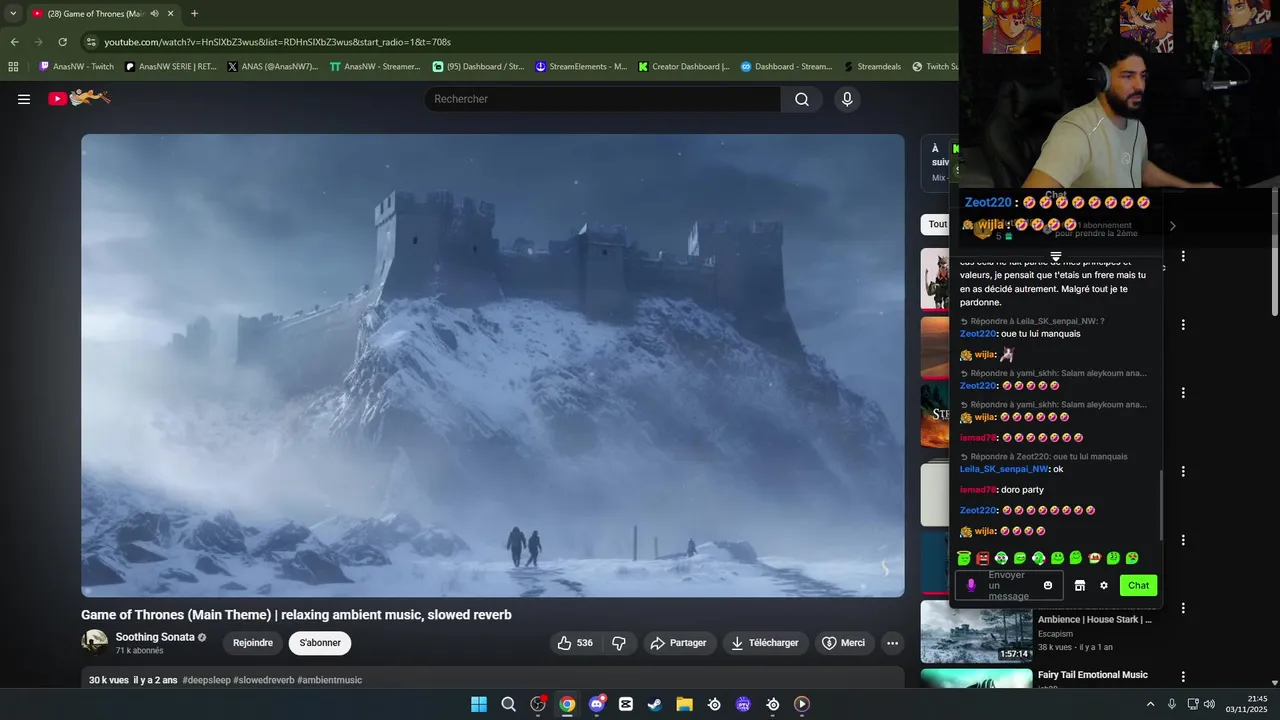Open the emoji picker in chat box
The image size is (1280, 720).
pyautogui.click(x=1048, y=586)
